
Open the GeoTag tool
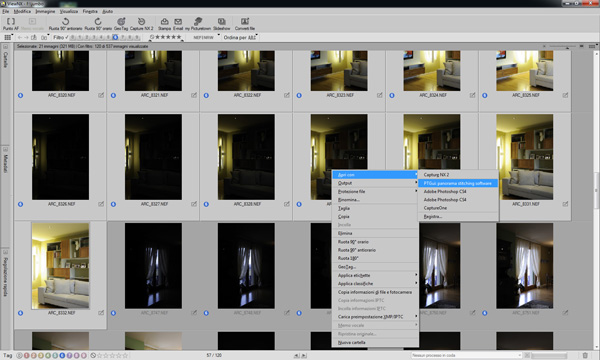[x=121, y=24]
